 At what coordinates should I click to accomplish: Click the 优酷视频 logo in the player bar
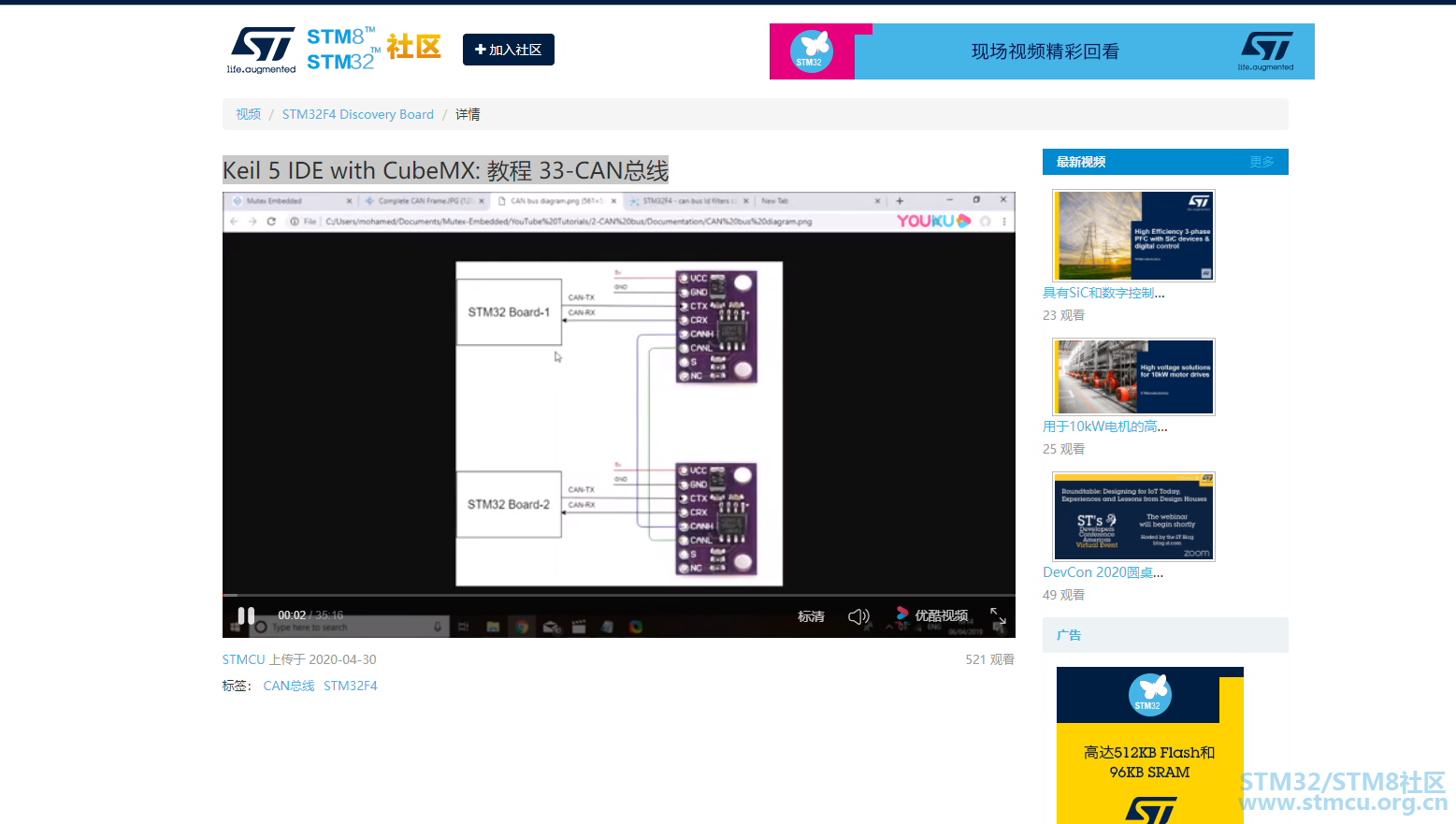[x=931, y=615]
